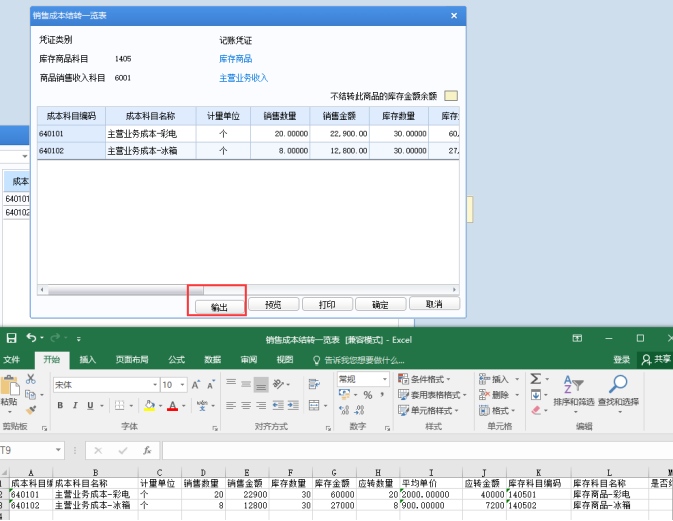The height and width of the screenshot is (521, 673).
Task: Click the decrease indent icon
Action: pyautogui.click(x=278, y=406)
